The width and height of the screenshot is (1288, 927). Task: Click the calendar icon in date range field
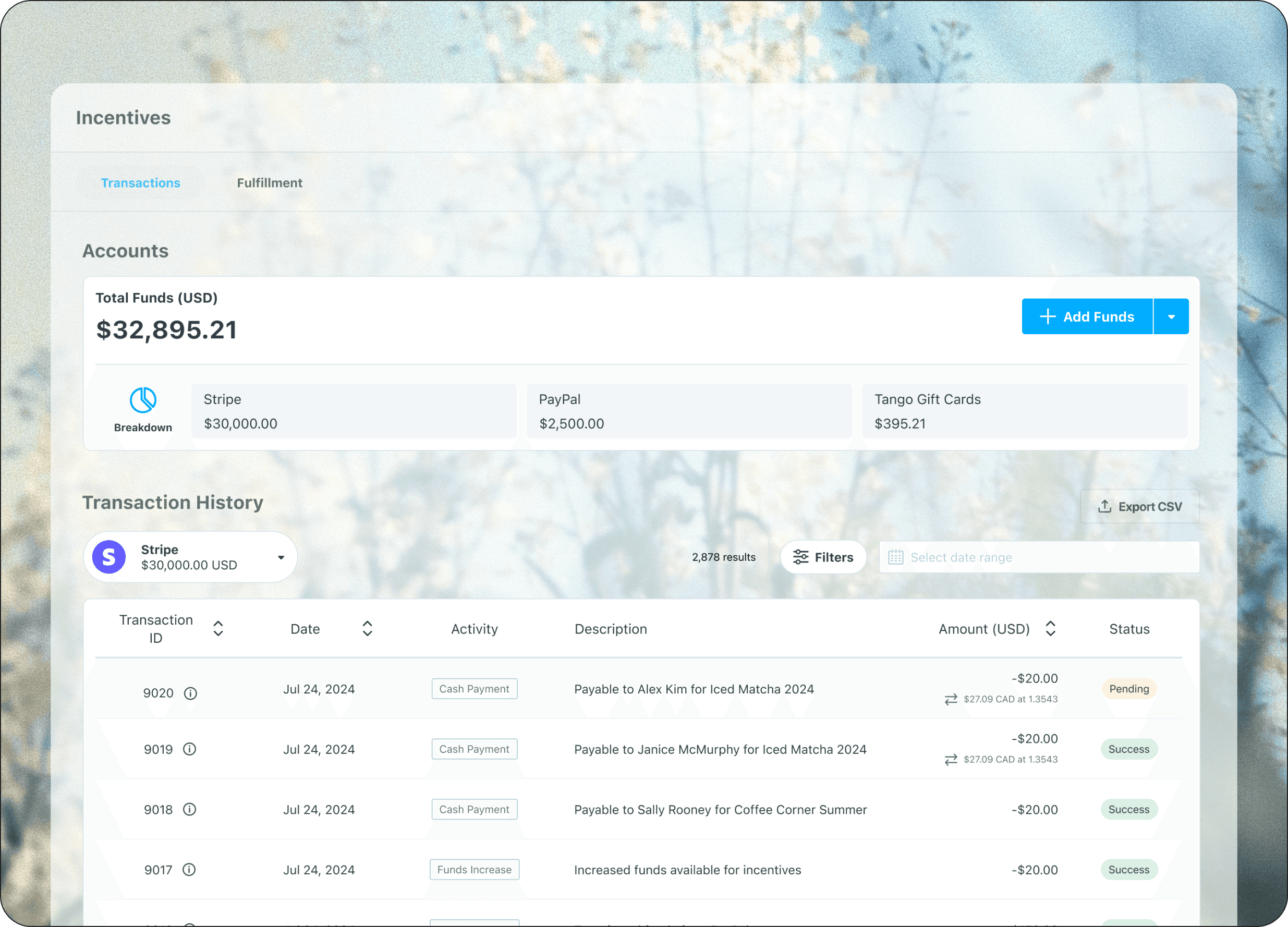coord(895,557)
